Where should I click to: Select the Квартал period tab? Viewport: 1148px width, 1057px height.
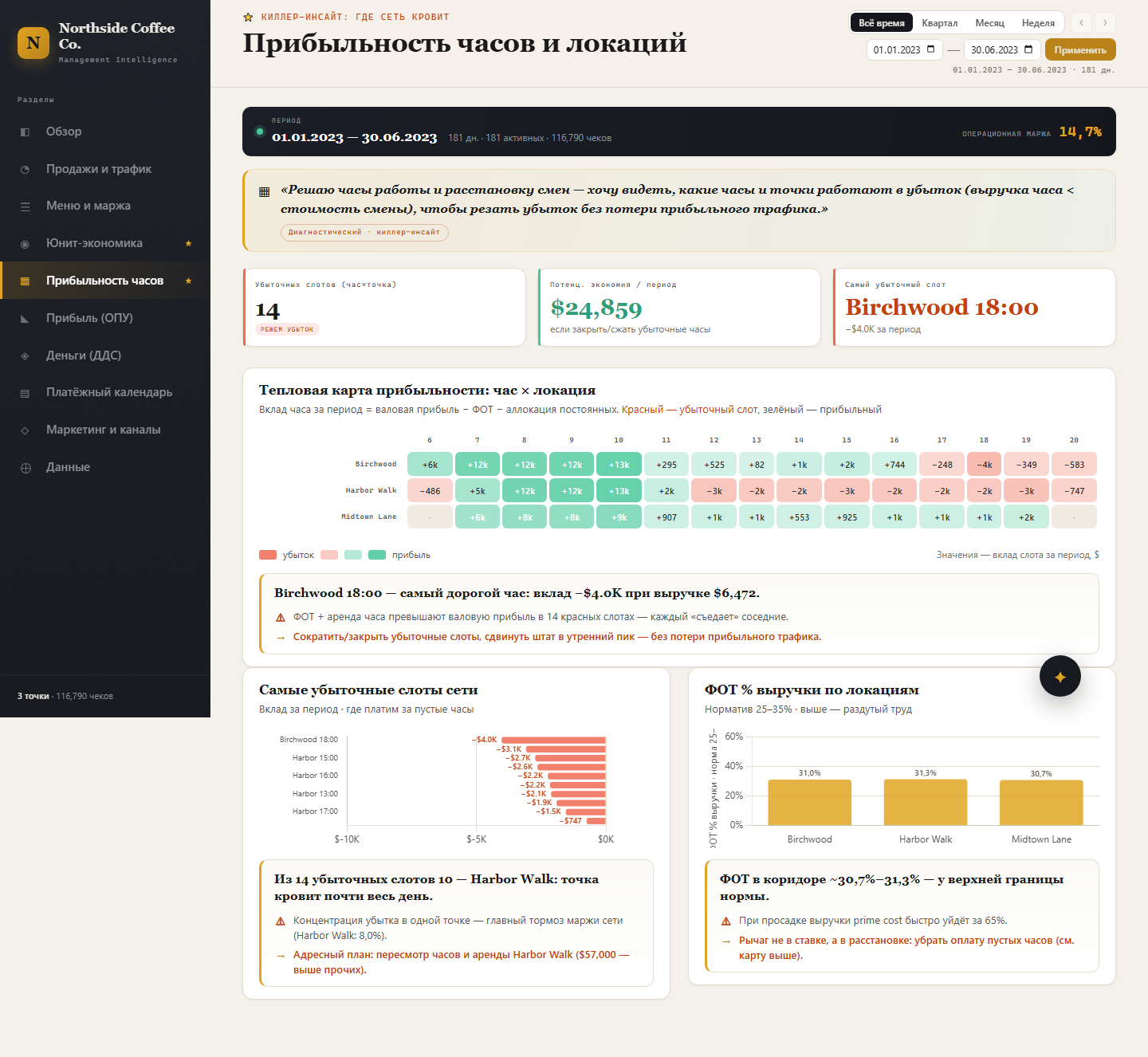pyautogui.click(x=940, y=23)
